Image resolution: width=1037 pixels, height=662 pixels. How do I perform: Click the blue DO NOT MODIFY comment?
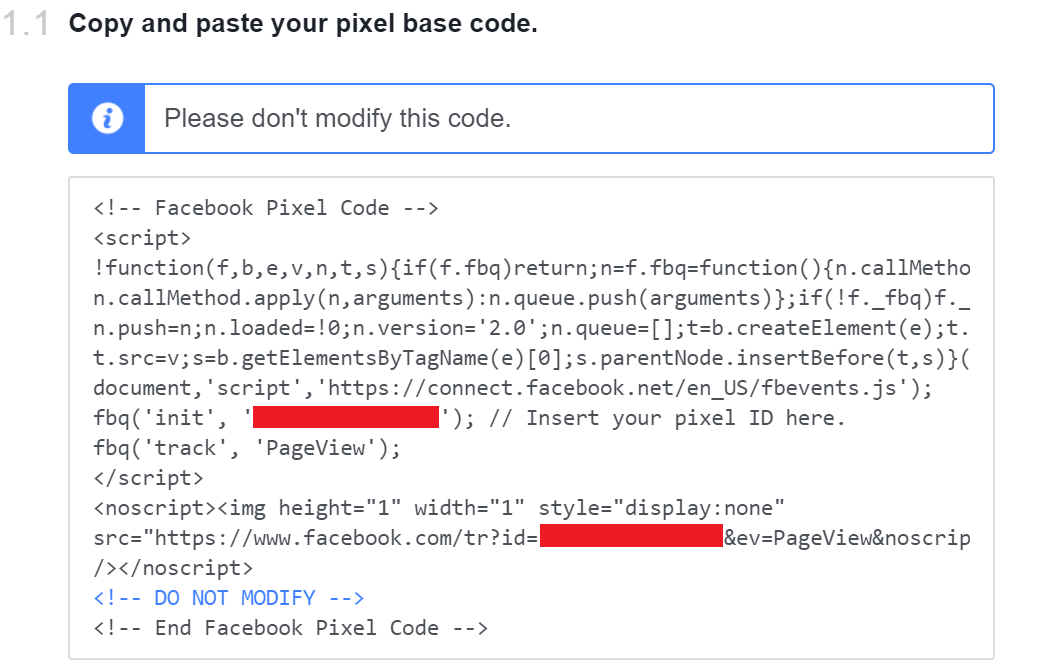point(229,598)
